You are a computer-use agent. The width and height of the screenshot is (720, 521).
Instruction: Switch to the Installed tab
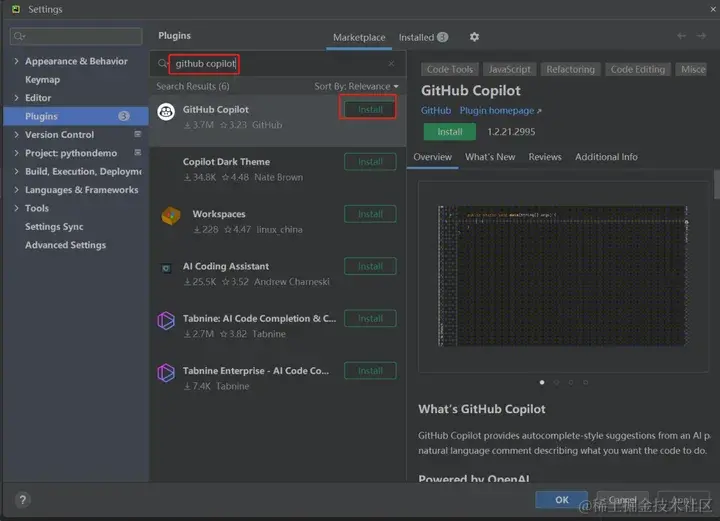click(x=423, y=37)
